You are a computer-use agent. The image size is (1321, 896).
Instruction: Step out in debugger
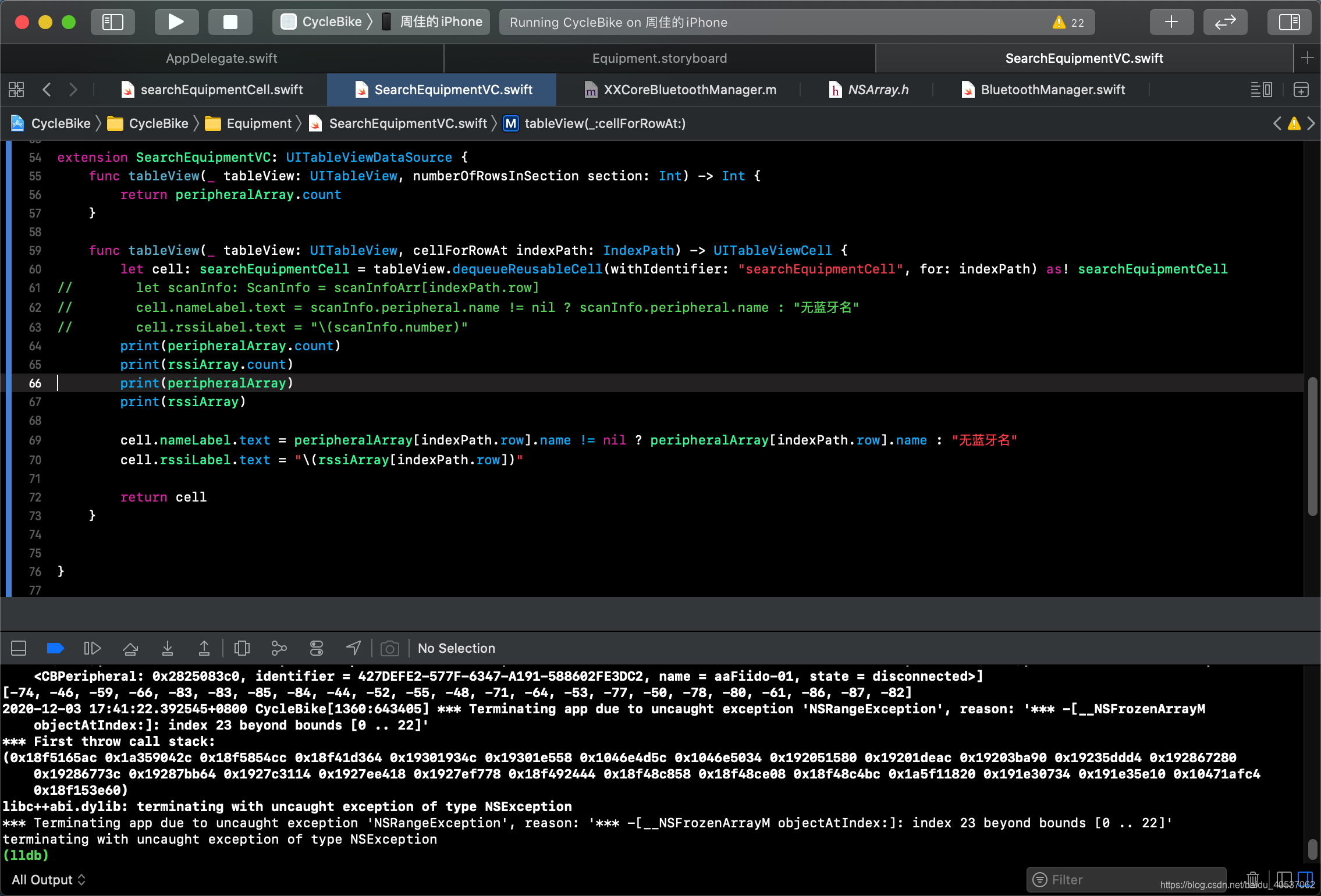204,648
